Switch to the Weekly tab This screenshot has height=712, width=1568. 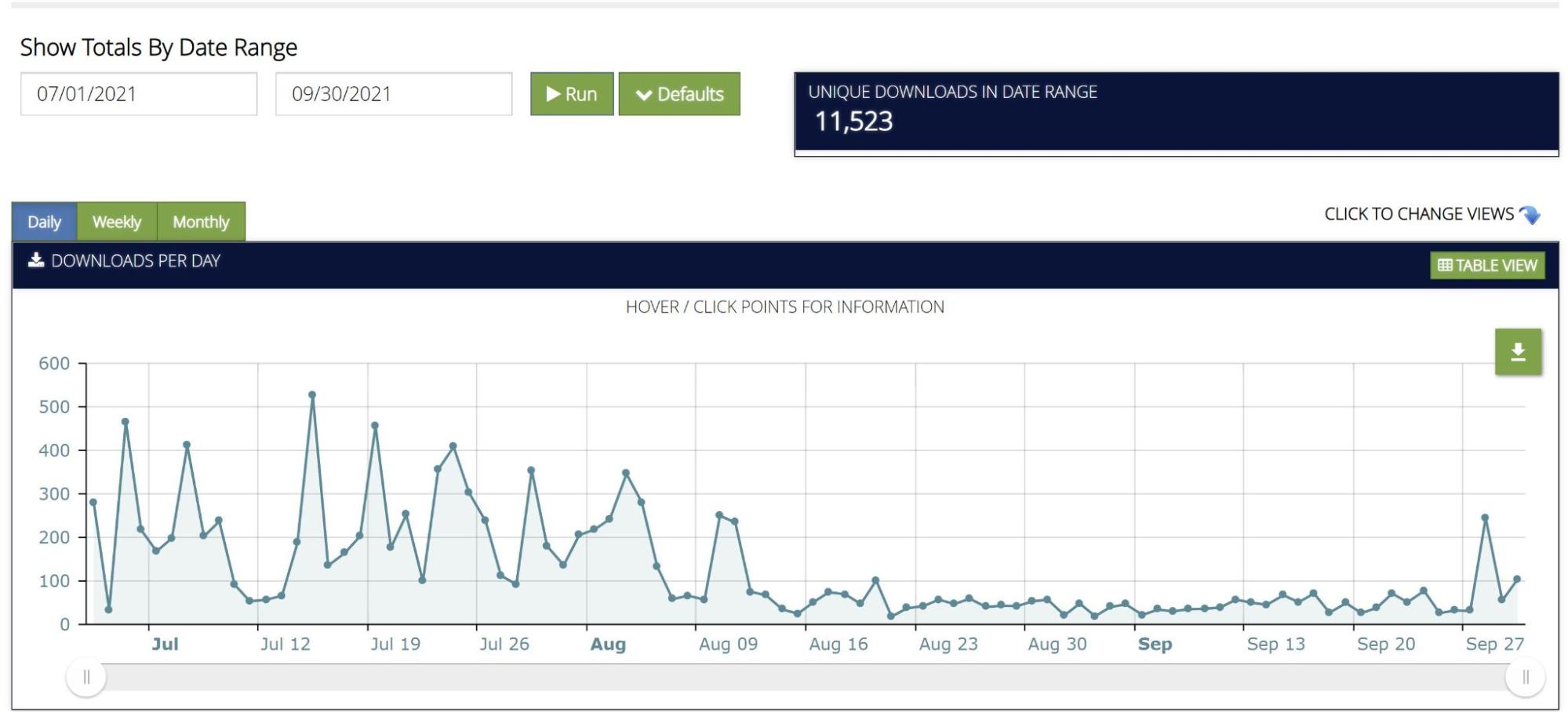(x=116, y=222)
